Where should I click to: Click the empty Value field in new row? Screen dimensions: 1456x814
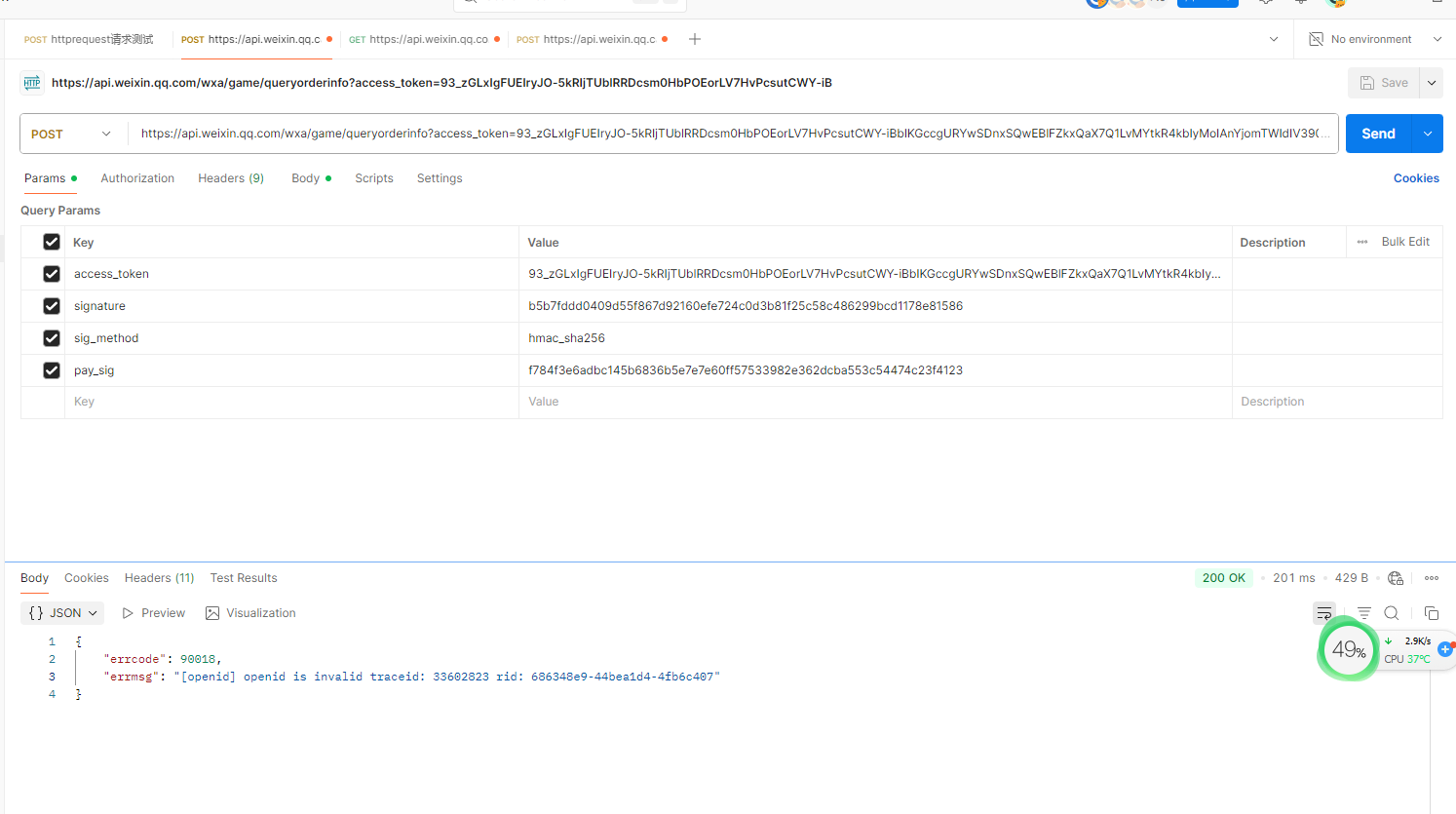pos(875,402)
